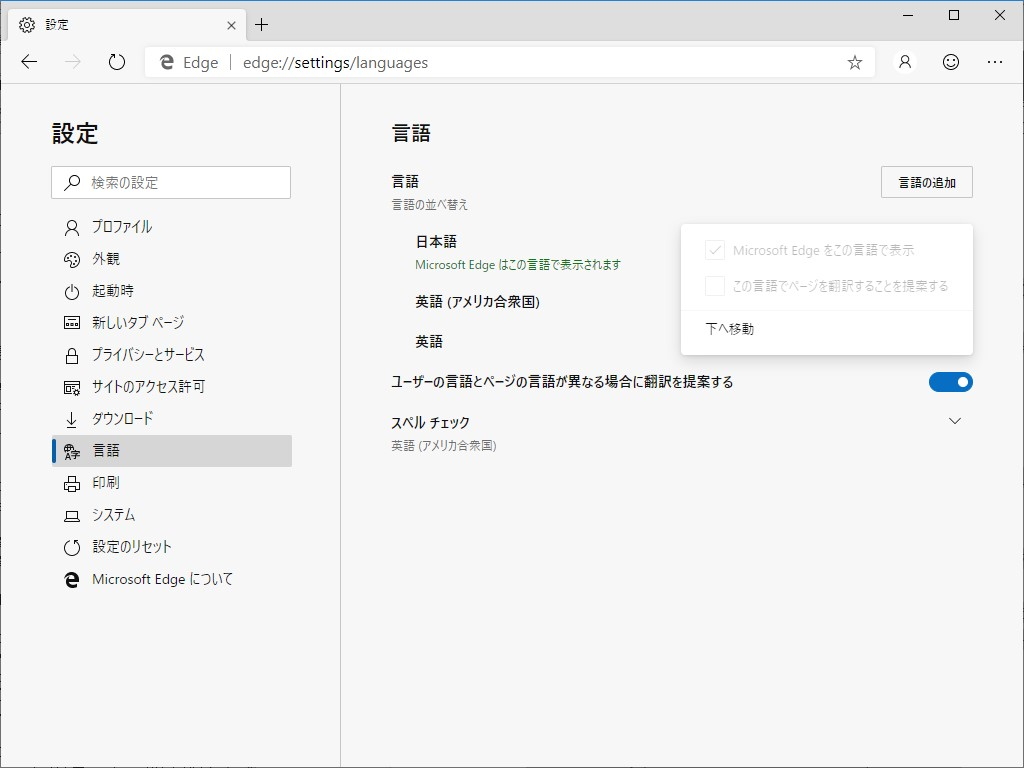The height and width of the screenshot is (768, 1024).
Task: Open the ダウンロード settings section
Action: click(122, 418)
